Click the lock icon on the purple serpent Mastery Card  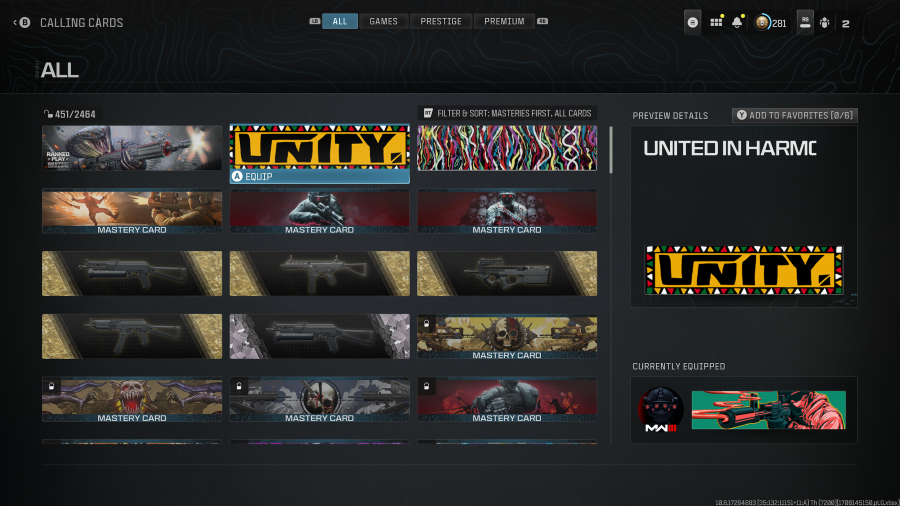click(51, 386)
